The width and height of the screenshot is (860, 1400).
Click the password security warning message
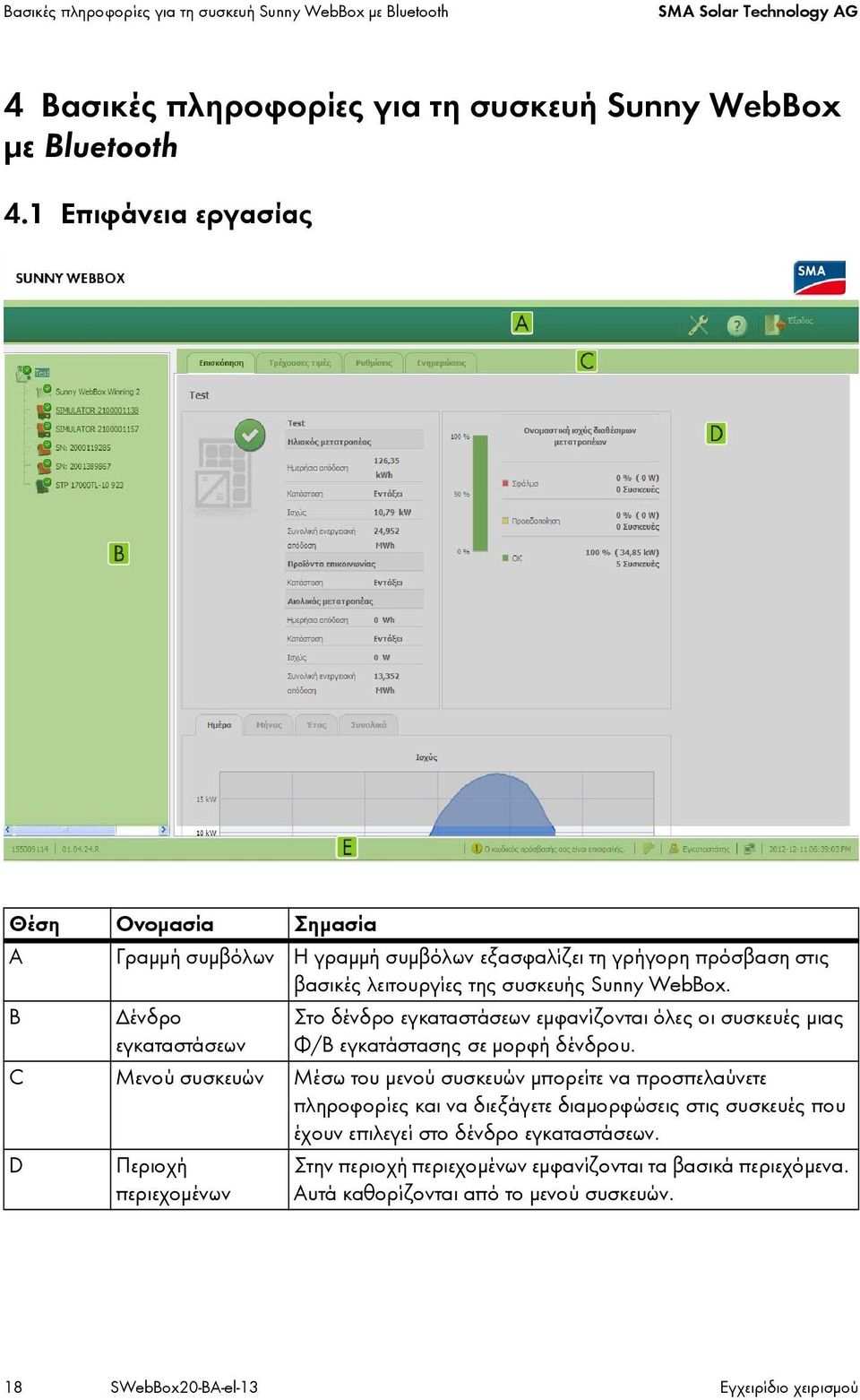555,849
